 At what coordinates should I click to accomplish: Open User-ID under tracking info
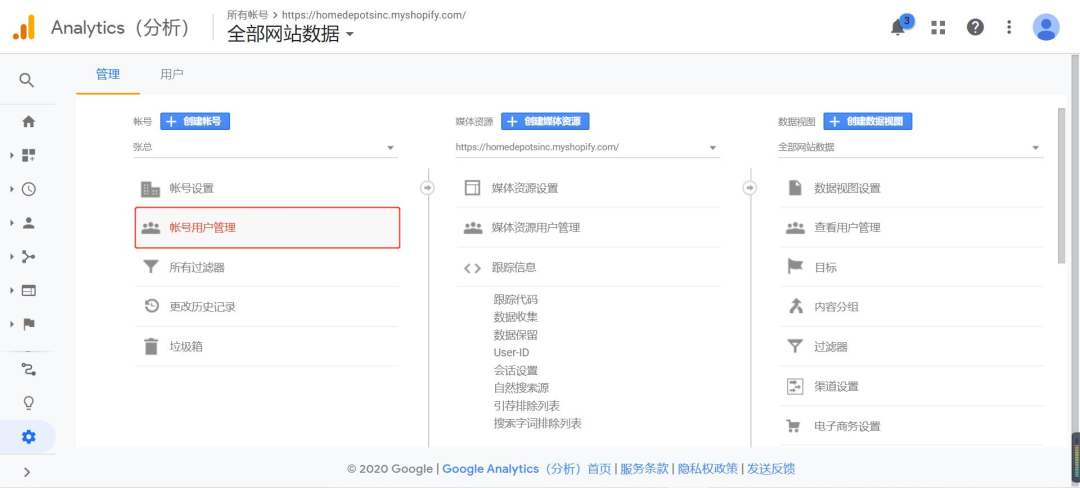pyautogui.click(x=511, y=352)
